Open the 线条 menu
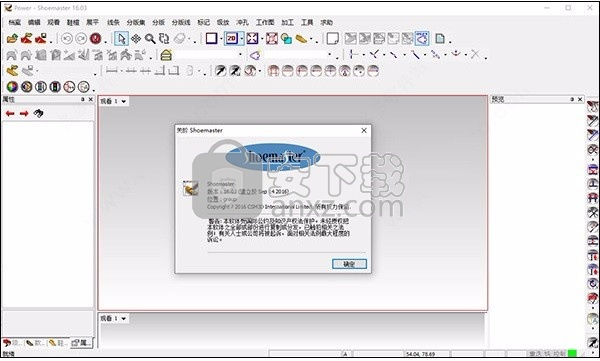 [x=113, y=22]
